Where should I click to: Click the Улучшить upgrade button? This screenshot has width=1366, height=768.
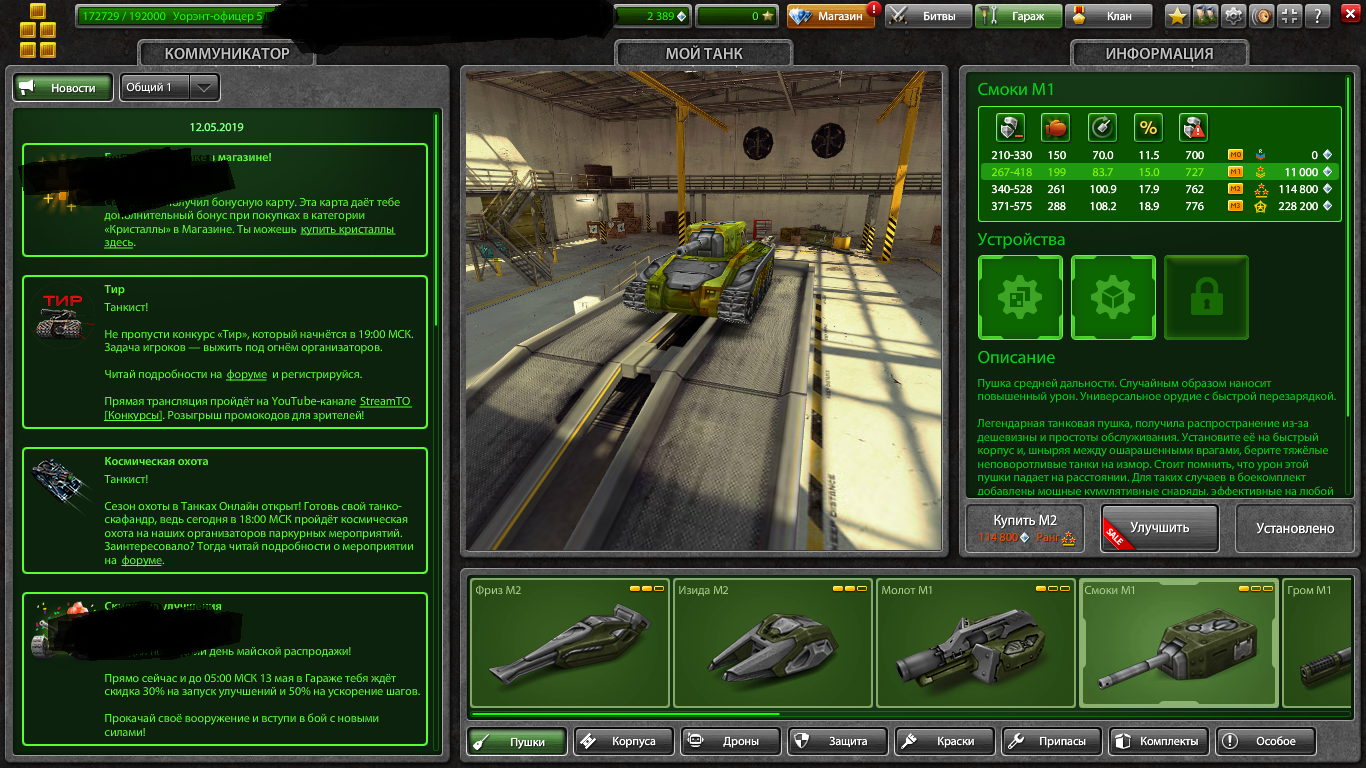(x=1159, y=528)
